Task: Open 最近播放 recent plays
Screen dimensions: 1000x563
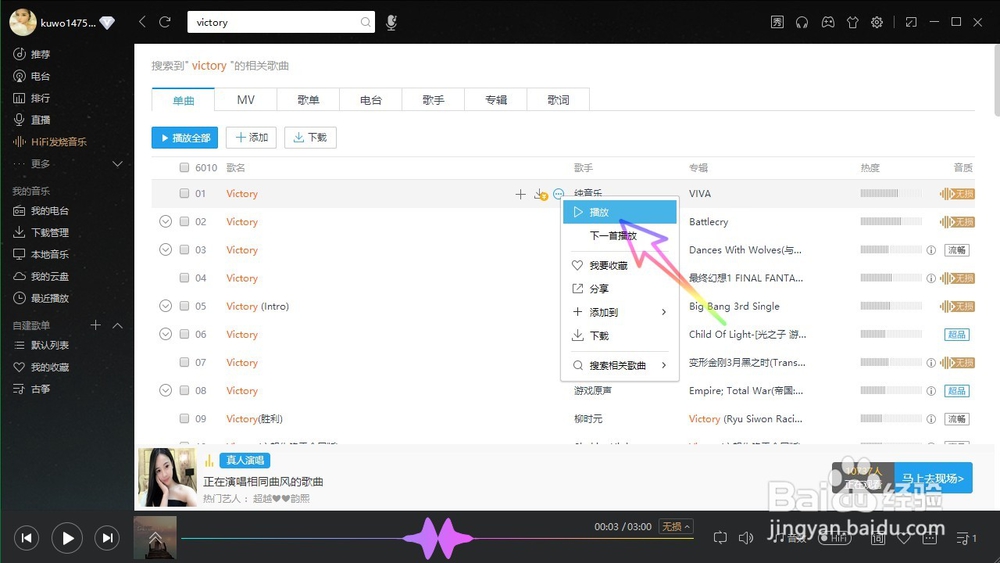Action: (x=41, y=298)
